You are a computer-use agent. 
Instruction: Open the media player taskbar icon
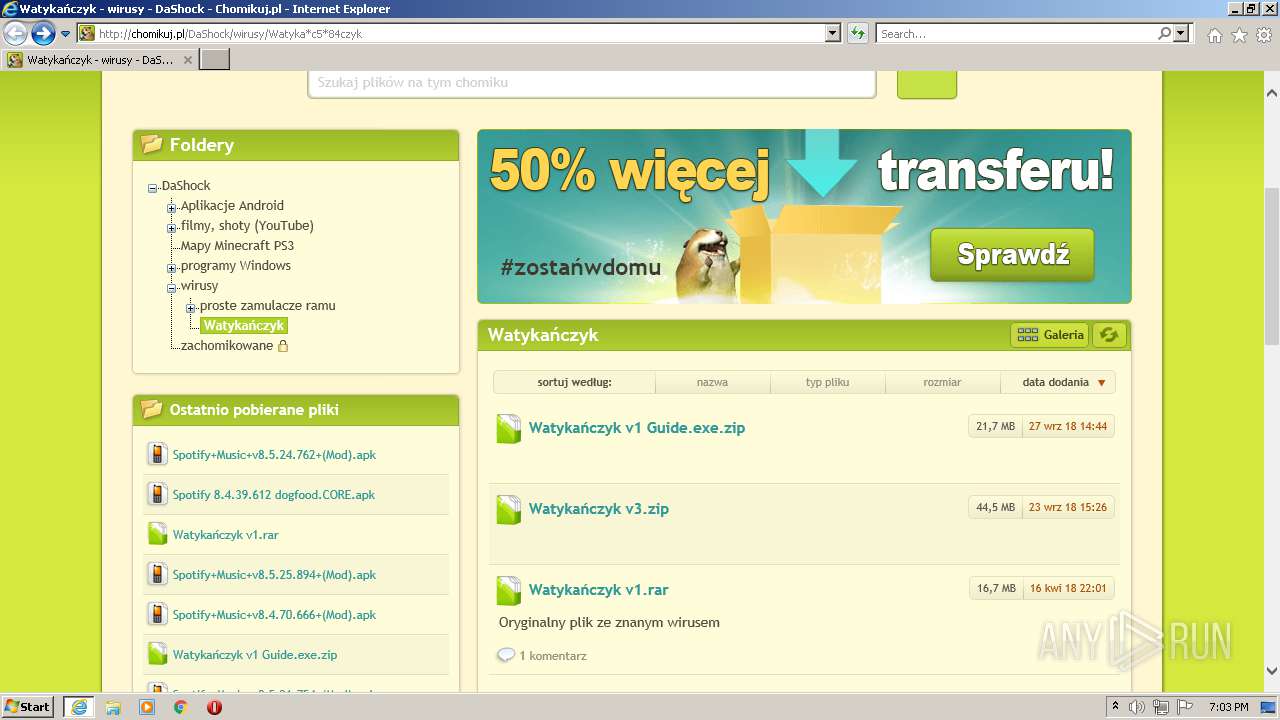tap(147, 707)
